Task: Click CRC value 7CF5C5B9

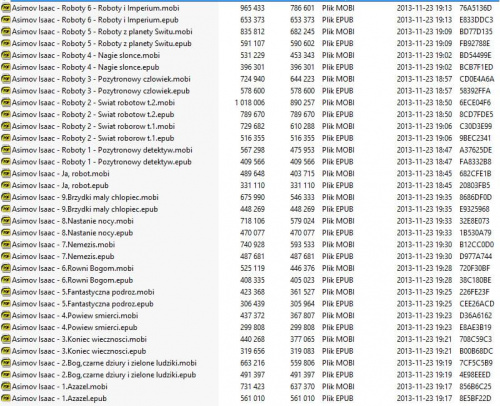Action: tap(476, 363)
